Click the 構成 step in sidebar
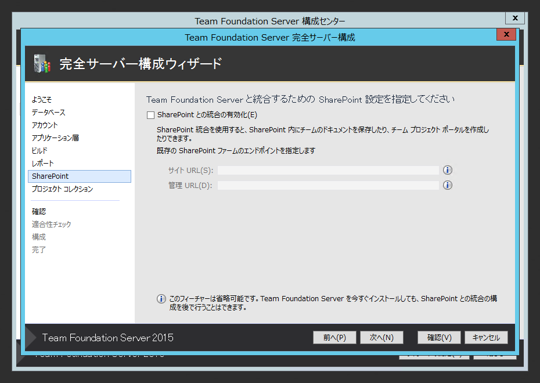This screenshot has width=540, height=383. pyautogui.click(x=39, y=237)
